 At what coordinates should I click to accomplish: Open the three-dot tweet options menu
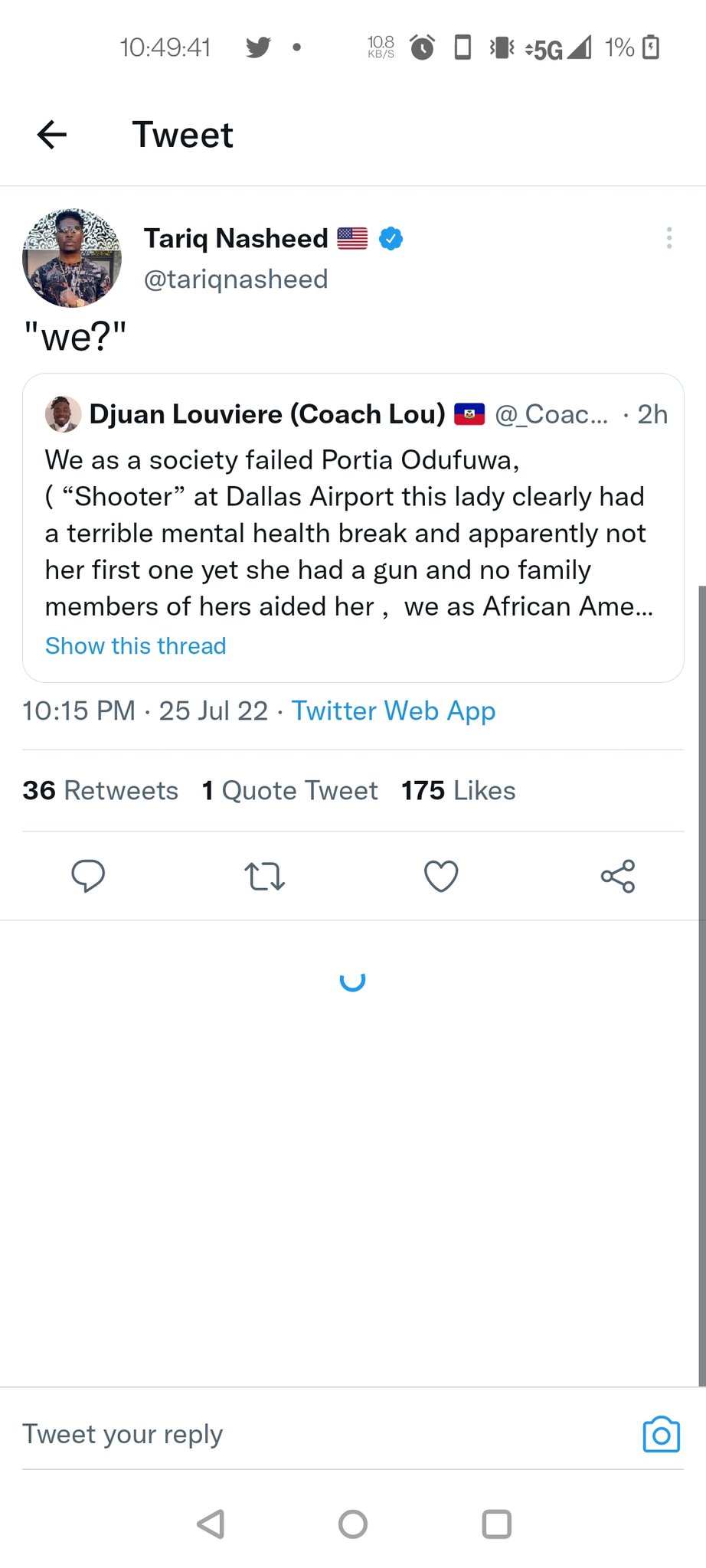669,238
